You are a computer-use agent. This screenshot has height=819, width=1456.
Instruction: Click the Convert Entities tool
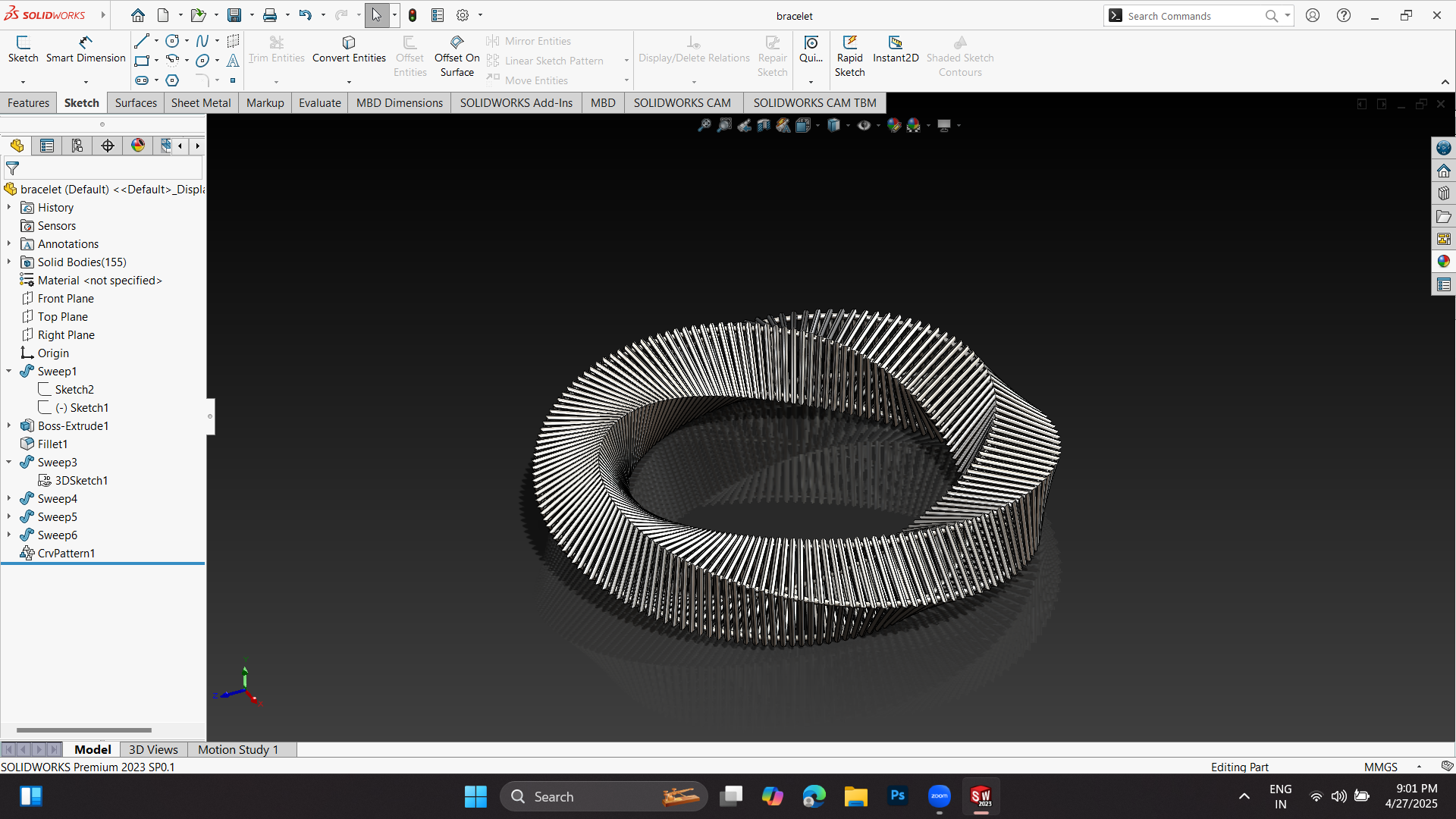(349, 50)
